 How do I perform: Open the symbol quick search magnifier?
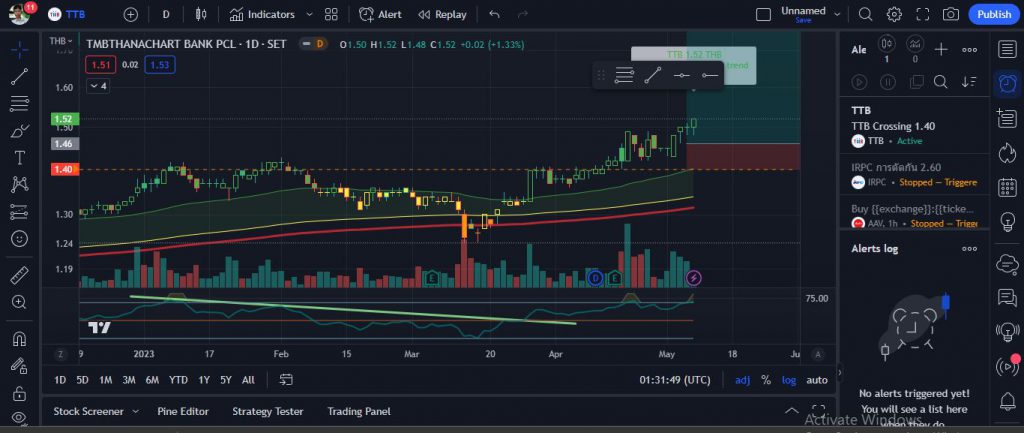pos(865,14)
